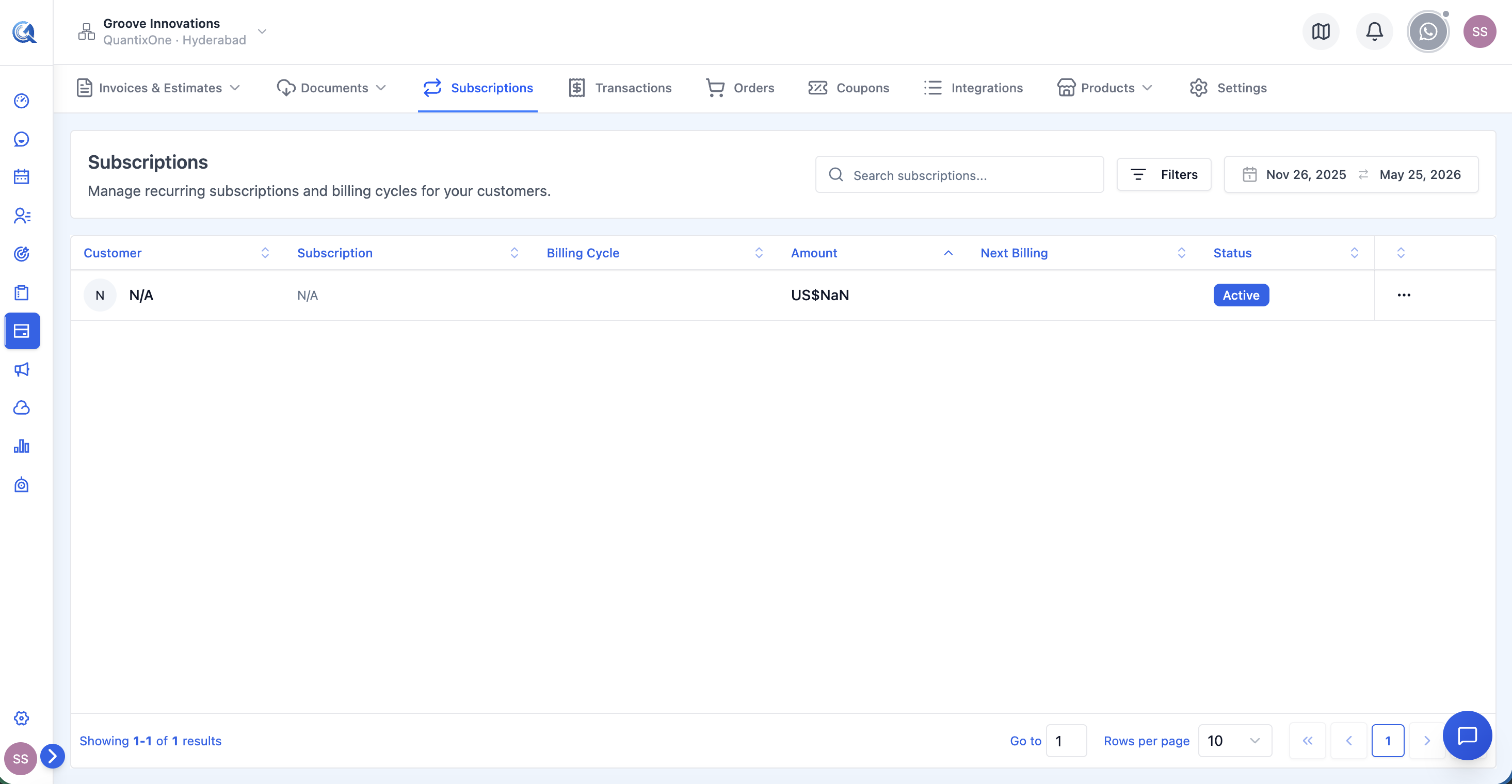Open notifications bell
The height and width of the screenshot is (784, 1512).
coord(1374,31)
